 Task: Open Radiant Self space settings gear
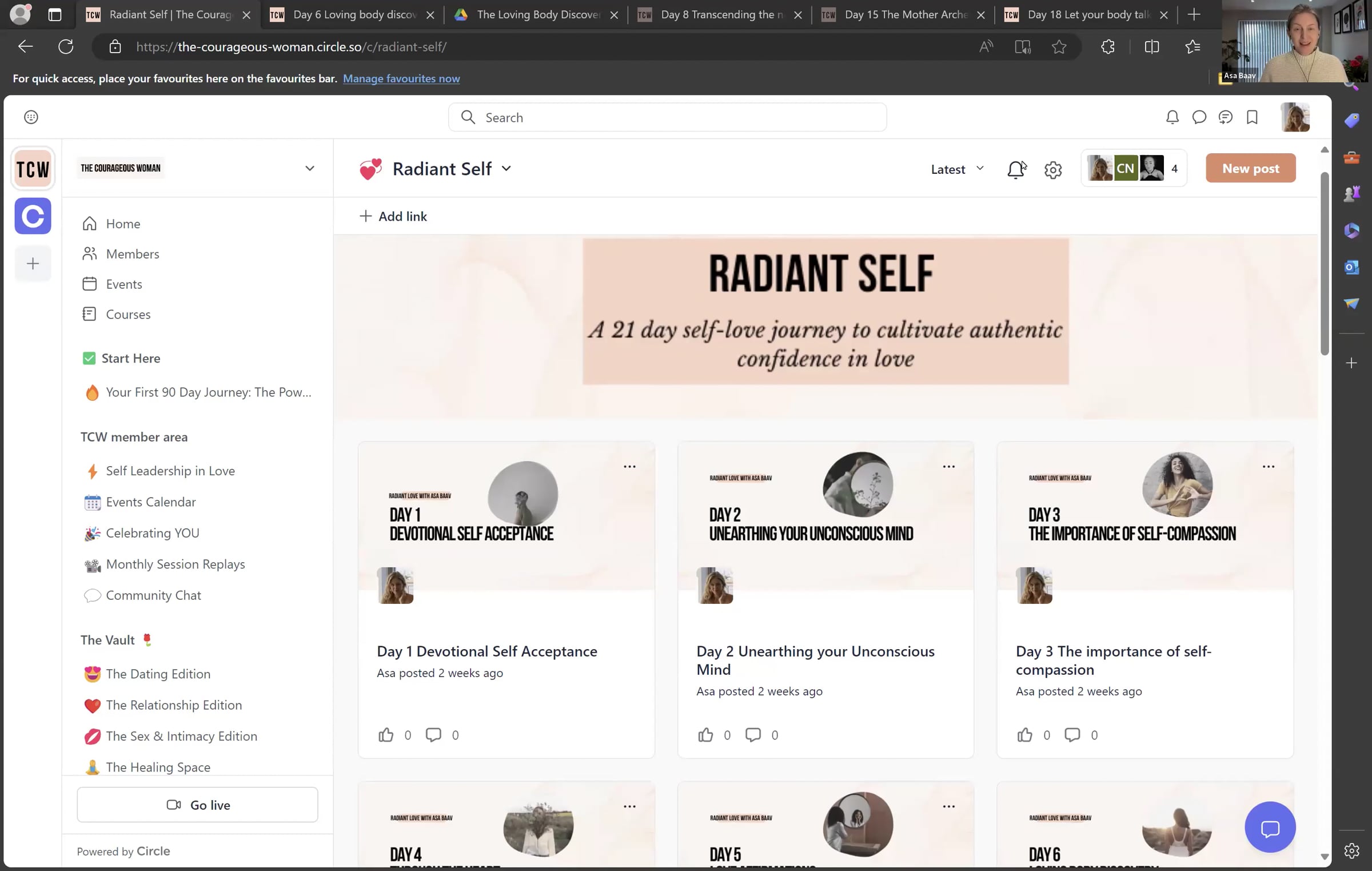pyautogui.click(x=1052, y=170)
